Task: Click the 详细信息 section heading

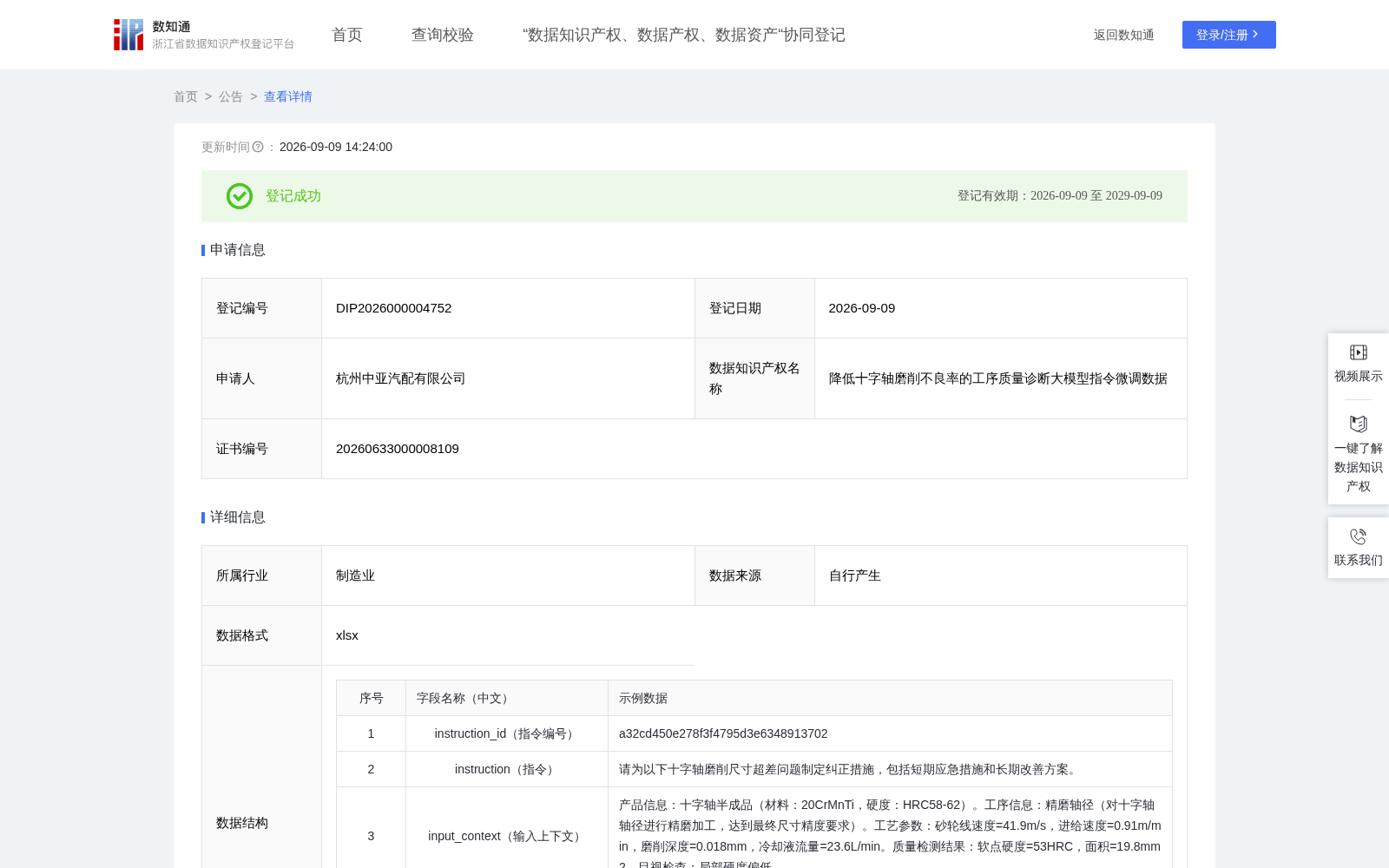Action: (x=237, y=517)
